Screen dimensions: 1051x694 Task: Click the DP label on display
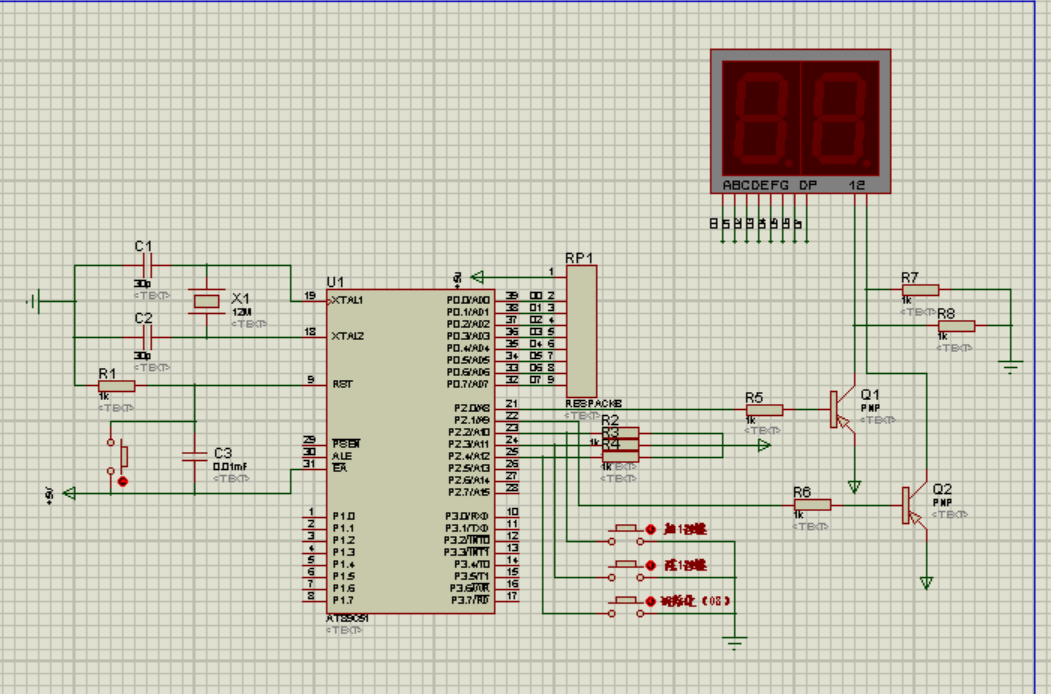click(x=808, y=185)
